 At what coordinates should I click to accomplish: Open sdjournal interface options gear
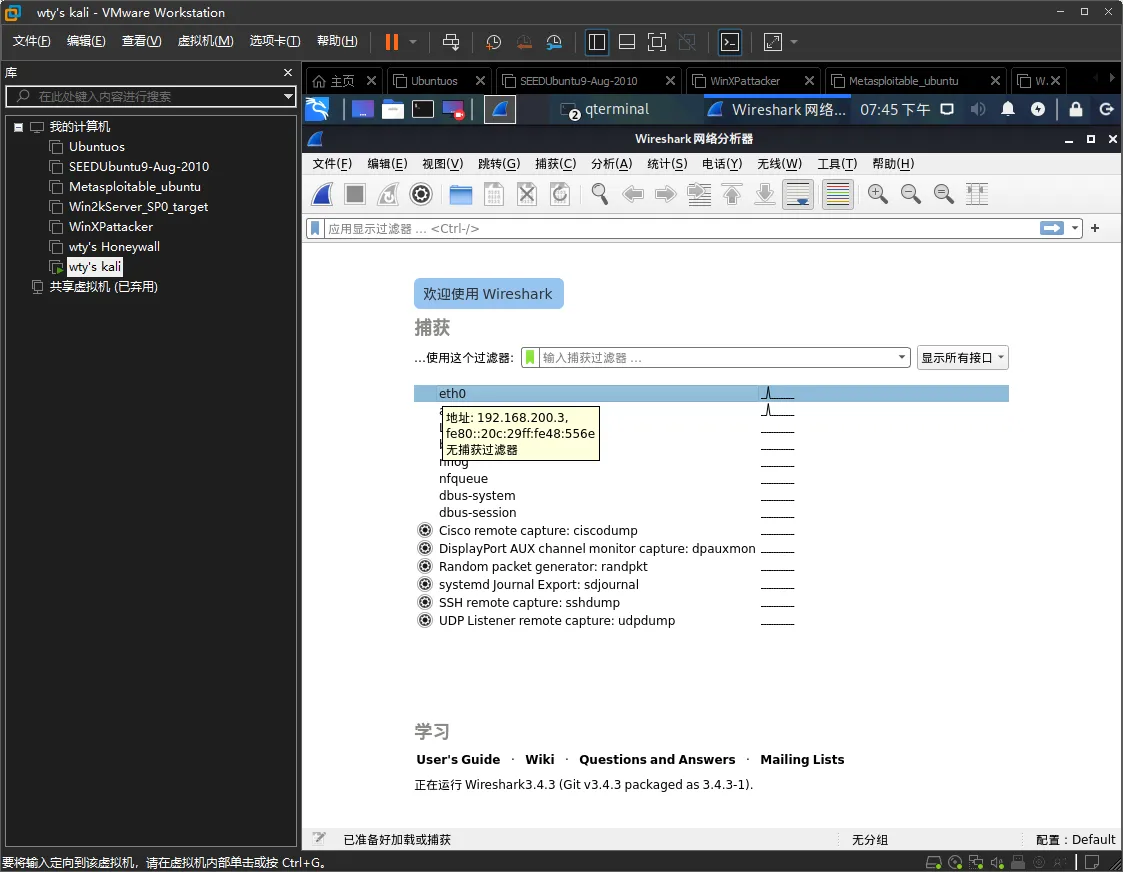425,584
